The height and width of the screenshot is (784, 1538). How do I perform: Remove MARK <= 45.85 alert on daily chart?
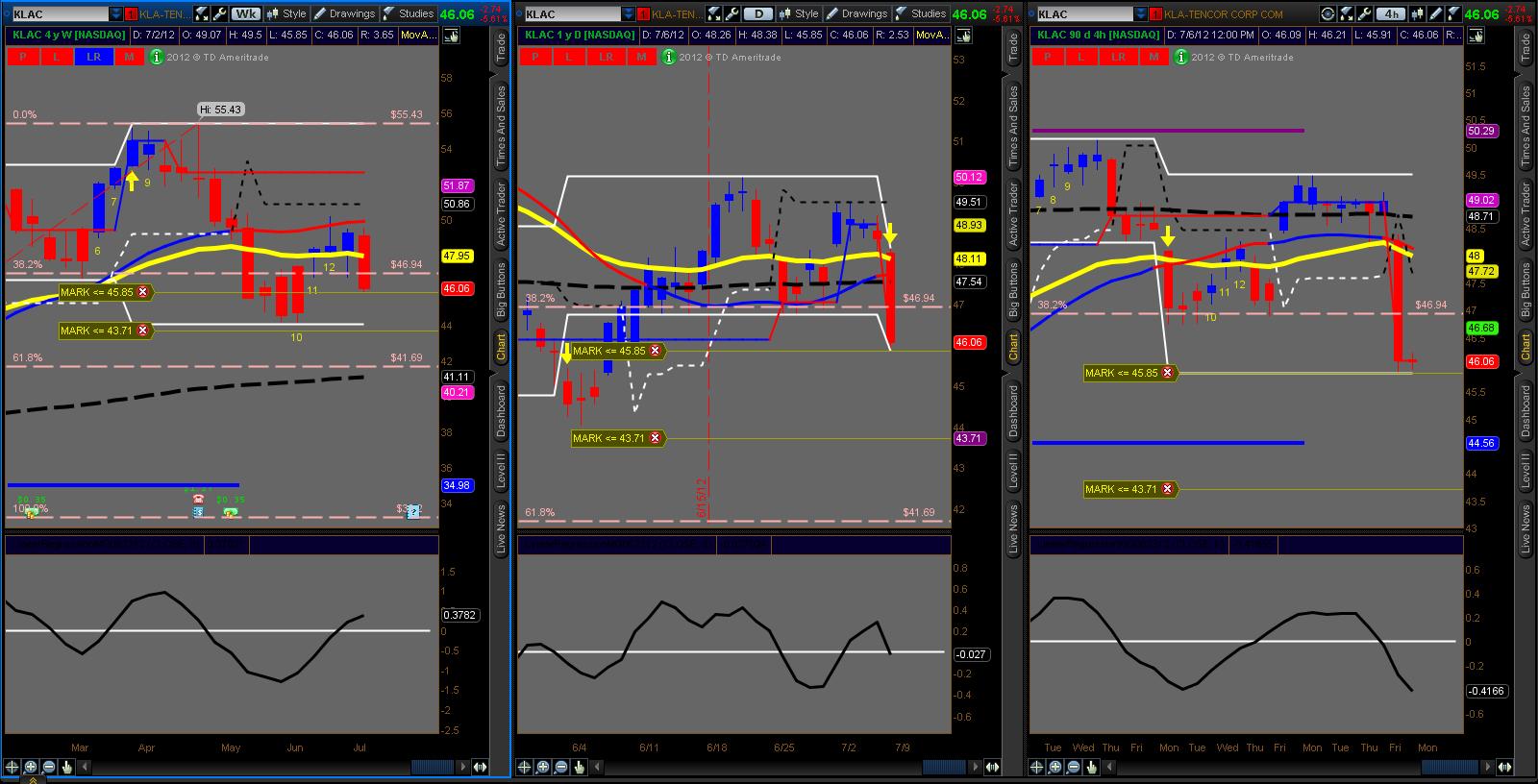tap(656, 351)
